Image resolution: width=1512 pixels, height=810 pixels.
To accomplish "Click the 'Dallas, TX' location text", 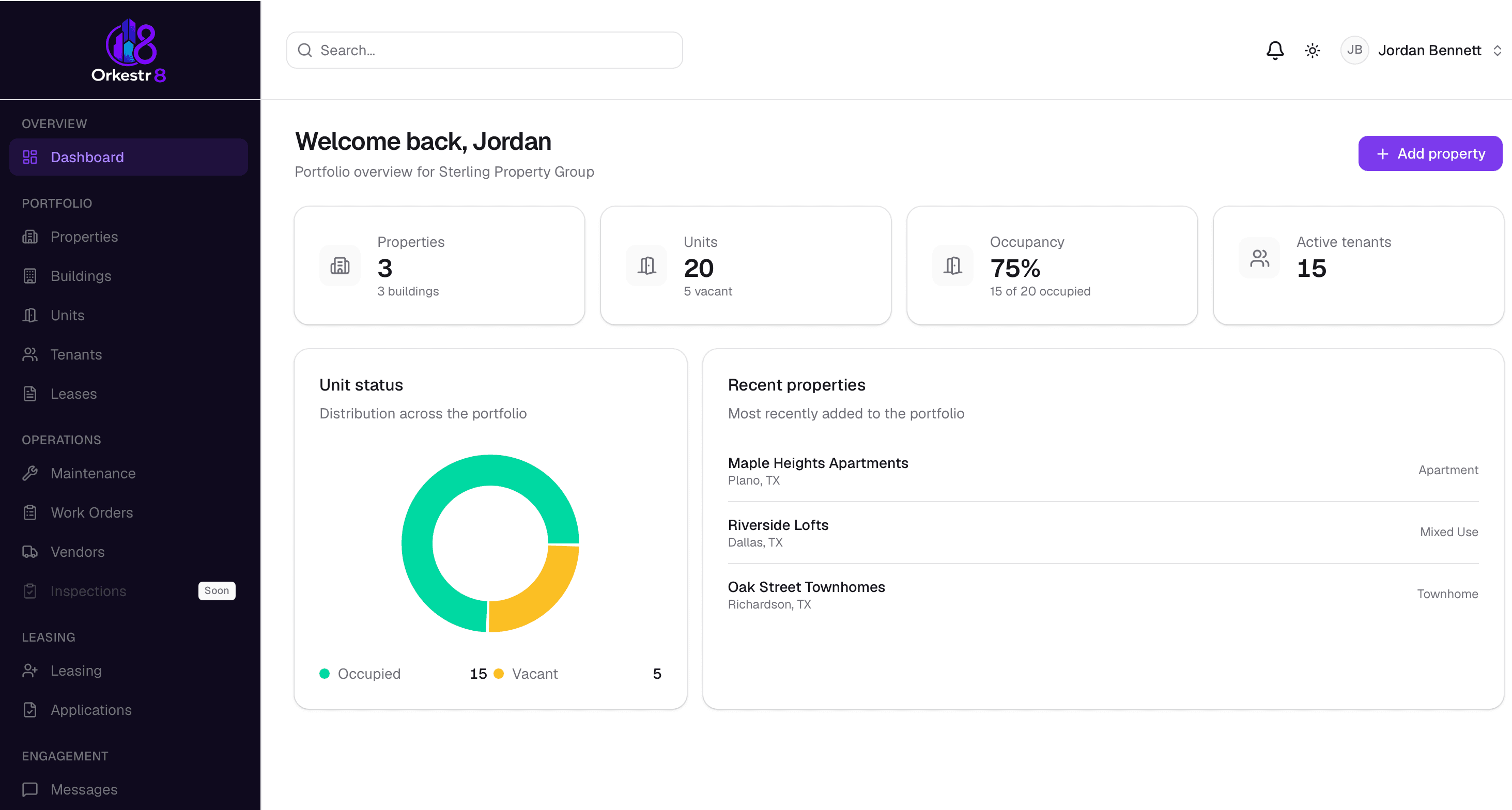I will (755, 542).
